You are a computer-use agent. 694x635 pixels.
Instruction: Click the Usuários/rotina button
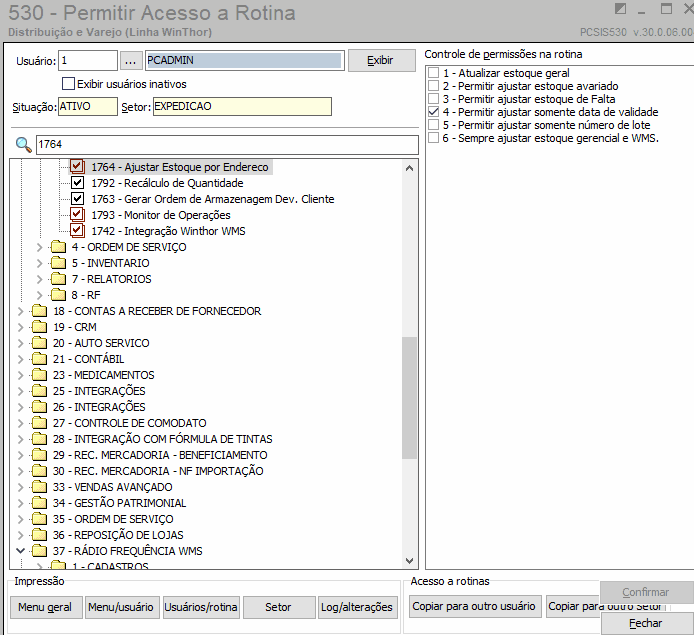click(201, 607)
